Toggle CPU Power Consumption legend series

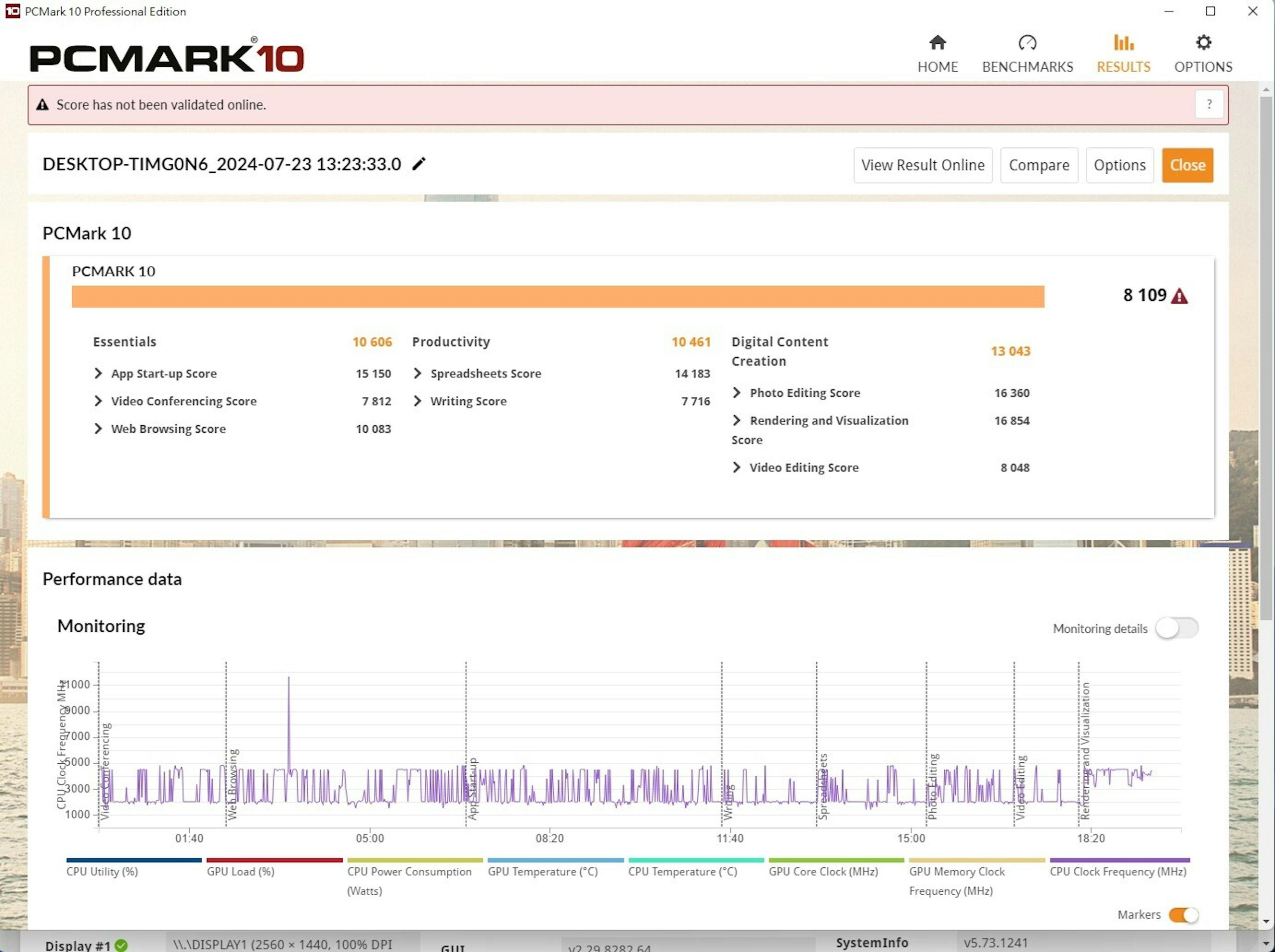click(414, 878)
